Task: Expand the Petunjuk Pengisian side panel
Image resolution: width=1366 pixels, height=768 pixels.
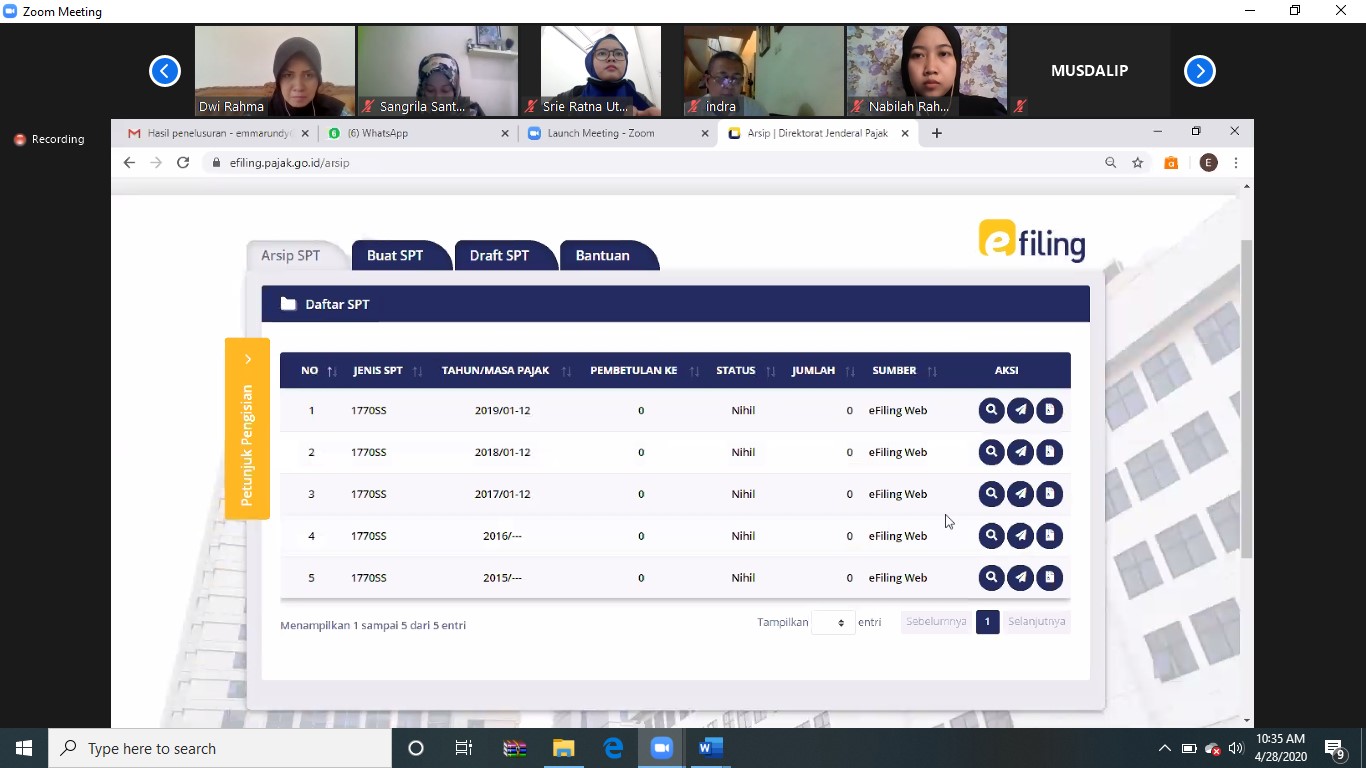Action: (247, 429)
